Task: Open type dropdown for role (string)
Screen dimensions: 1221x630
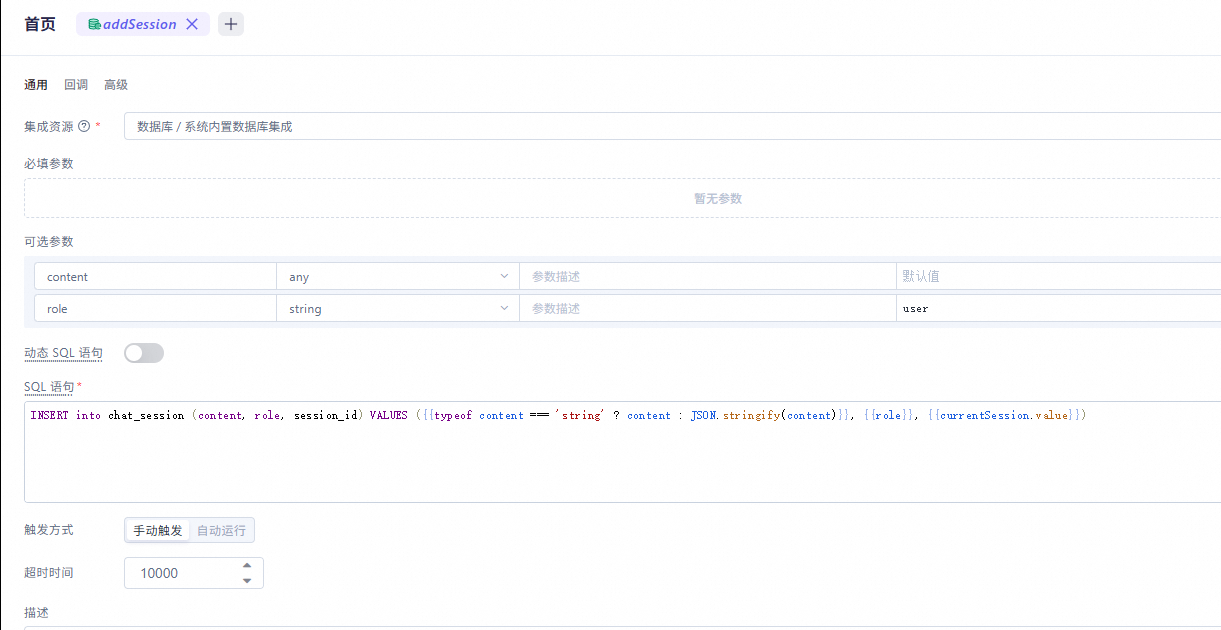Action: (x=397, y=309)
